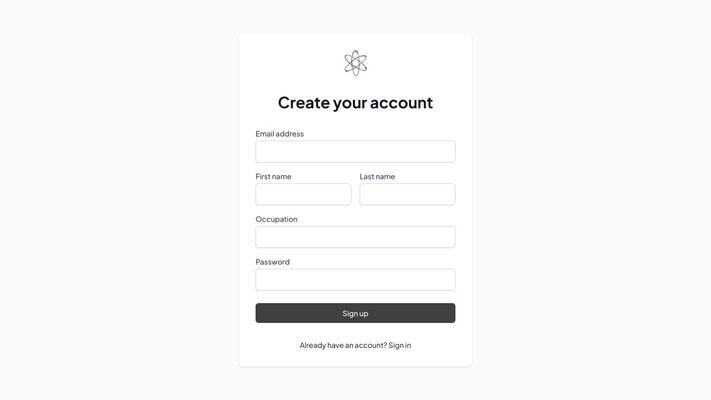
Task: Click the First name label
Action: (x=273, y=176)
